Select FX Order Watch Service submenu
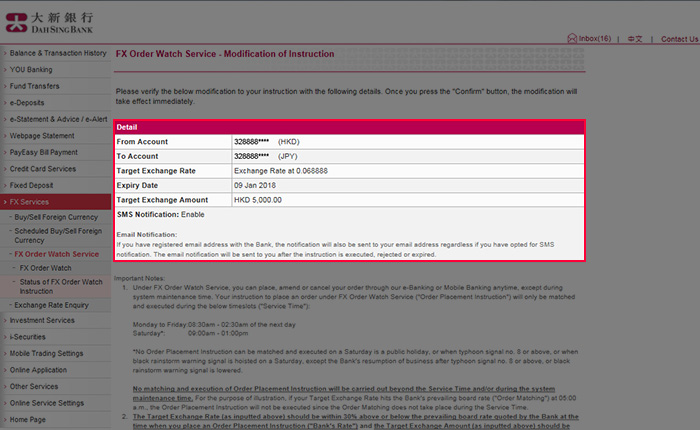The width and height of the screenshot is (700, 430). [x=56, y=254]
